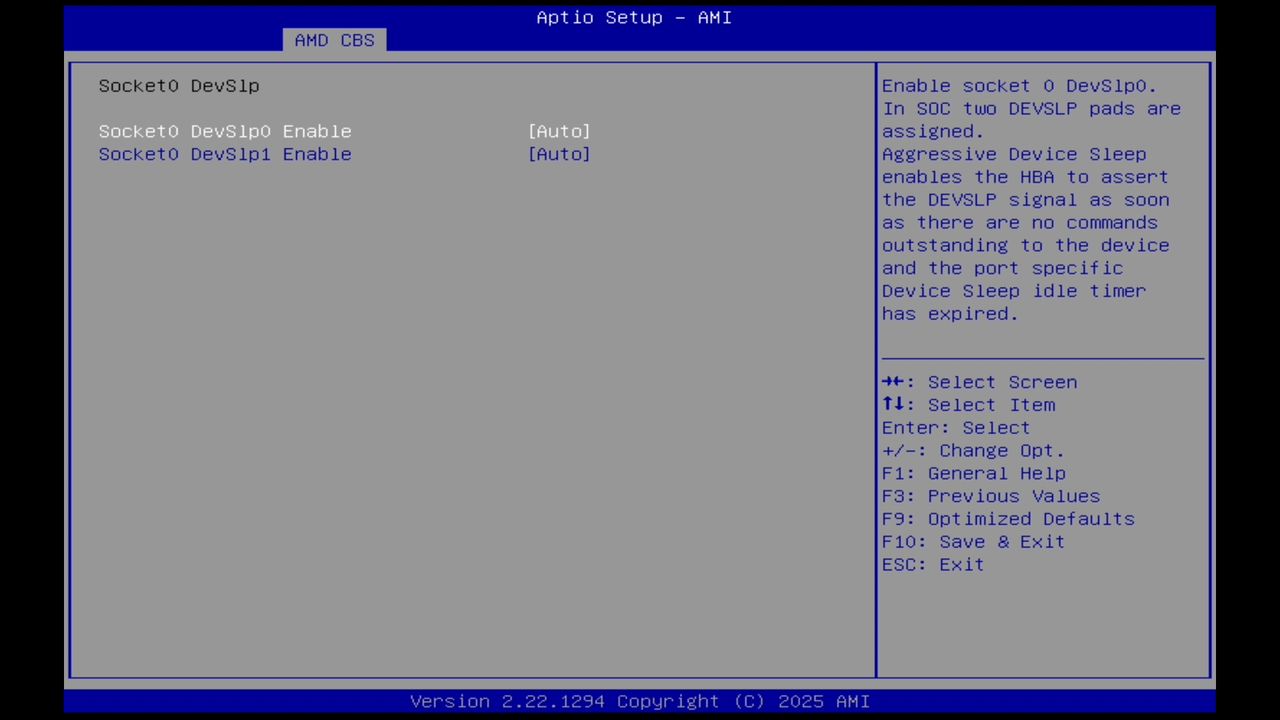Open the DevSlp0 Enable Auto dropdown
This screenshot has width=1280, height=720.
pyautogui.click(x=559, y=131)
